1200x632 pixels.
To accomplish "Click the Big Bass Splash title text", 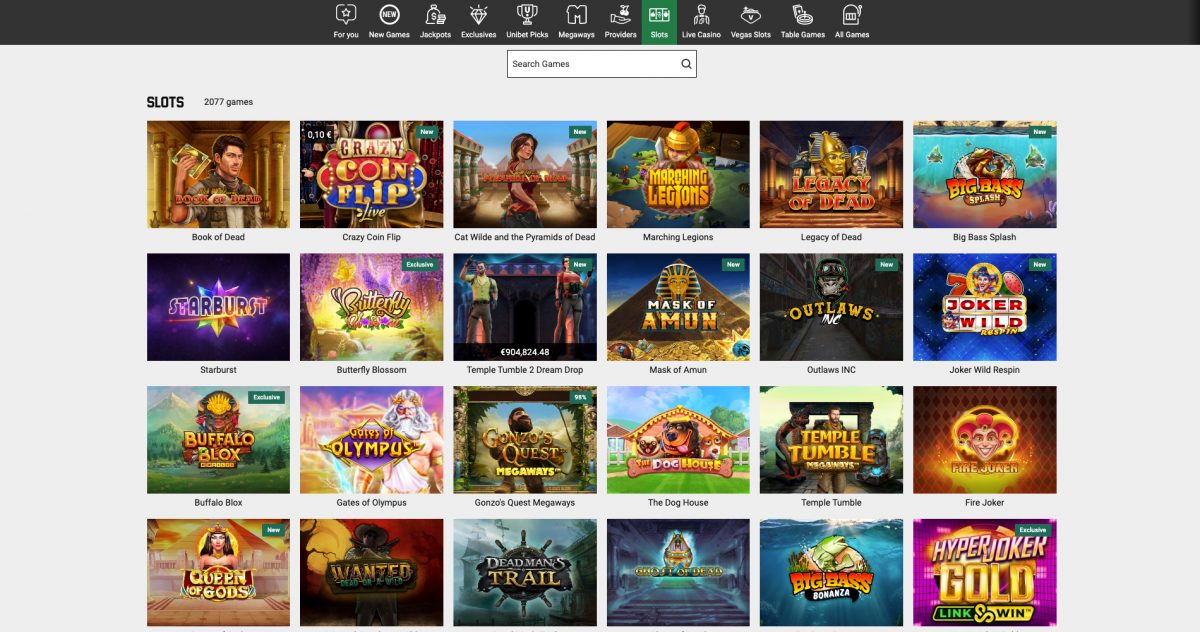I will tap(985, 237).
